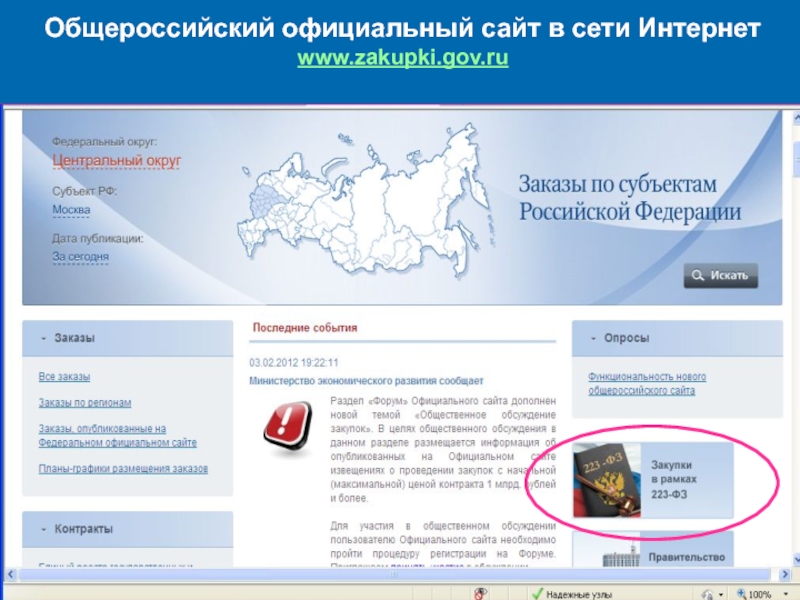The image size is (800, 600).
Task: Click the 100% zoom level button
Action: point(754,594)
